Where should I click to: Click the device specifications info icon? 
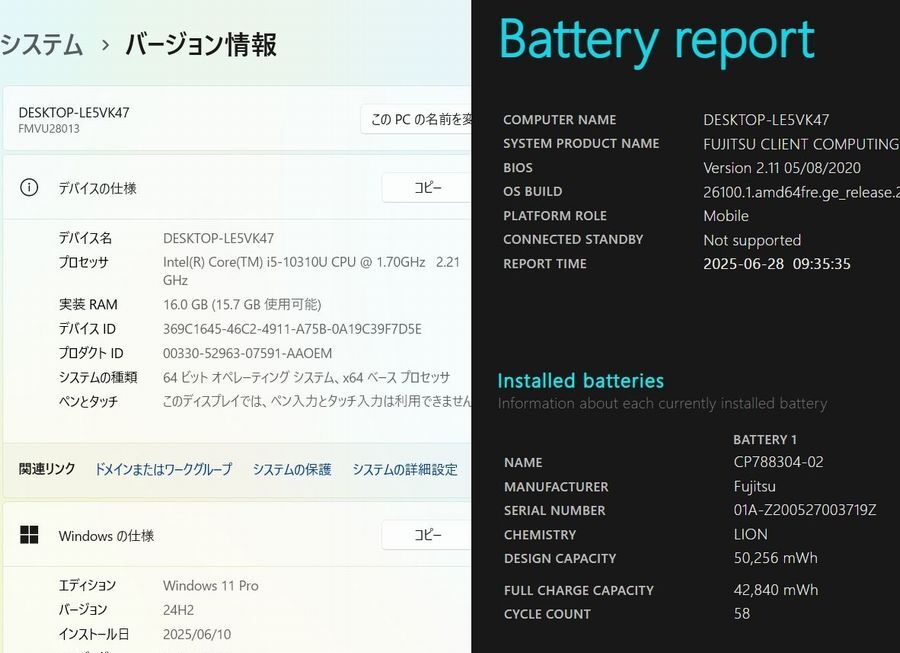pos(29,188)
